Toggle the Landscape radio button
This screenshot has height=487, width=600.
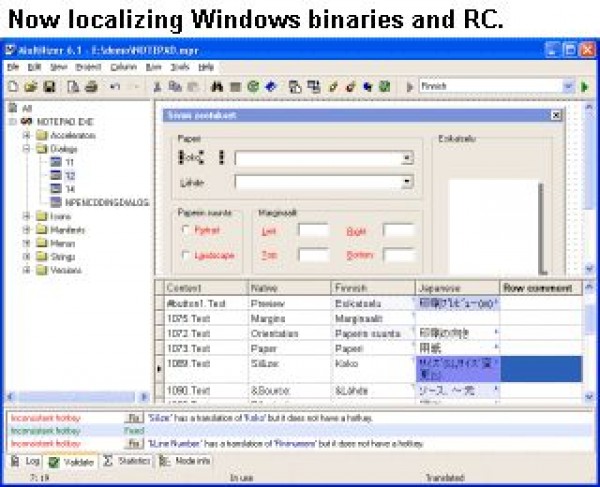point(186,255)
